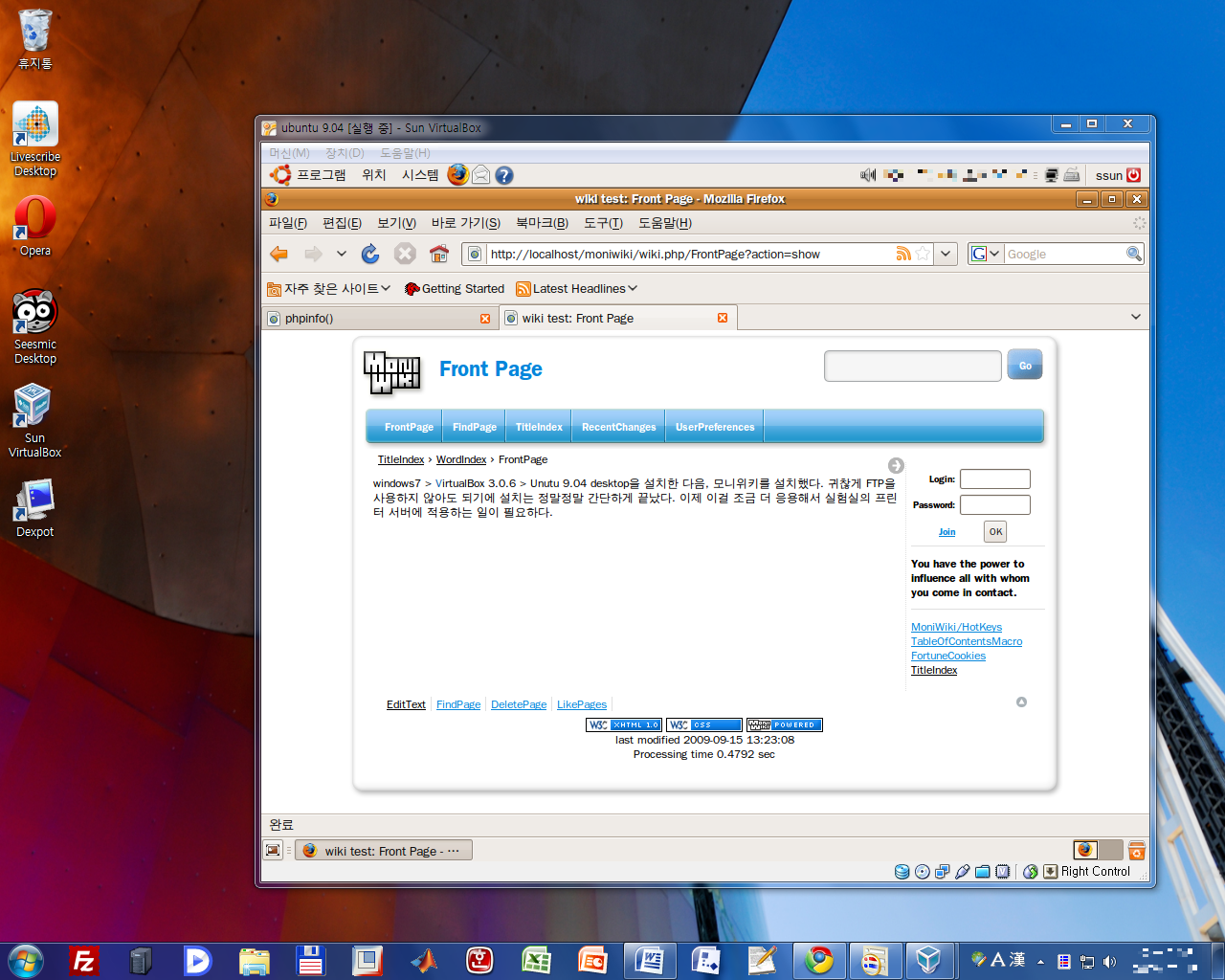The height and width of the screenshot is (980, 1225).
Task: Click the Firefox stop loading icon
Action: click(405, 254)
